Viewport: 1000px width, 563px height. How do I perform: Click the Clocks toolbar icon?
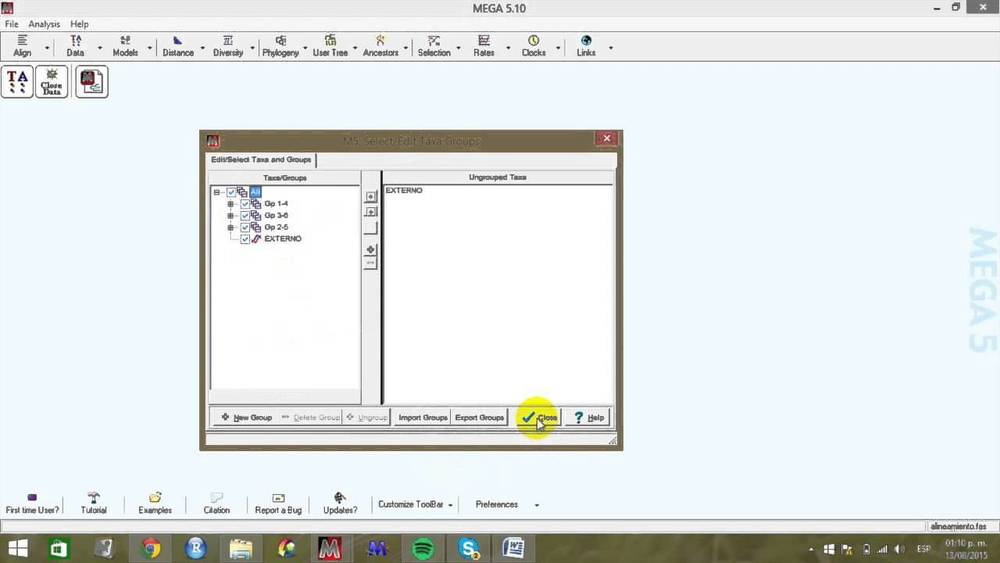(x=533, y=46)
